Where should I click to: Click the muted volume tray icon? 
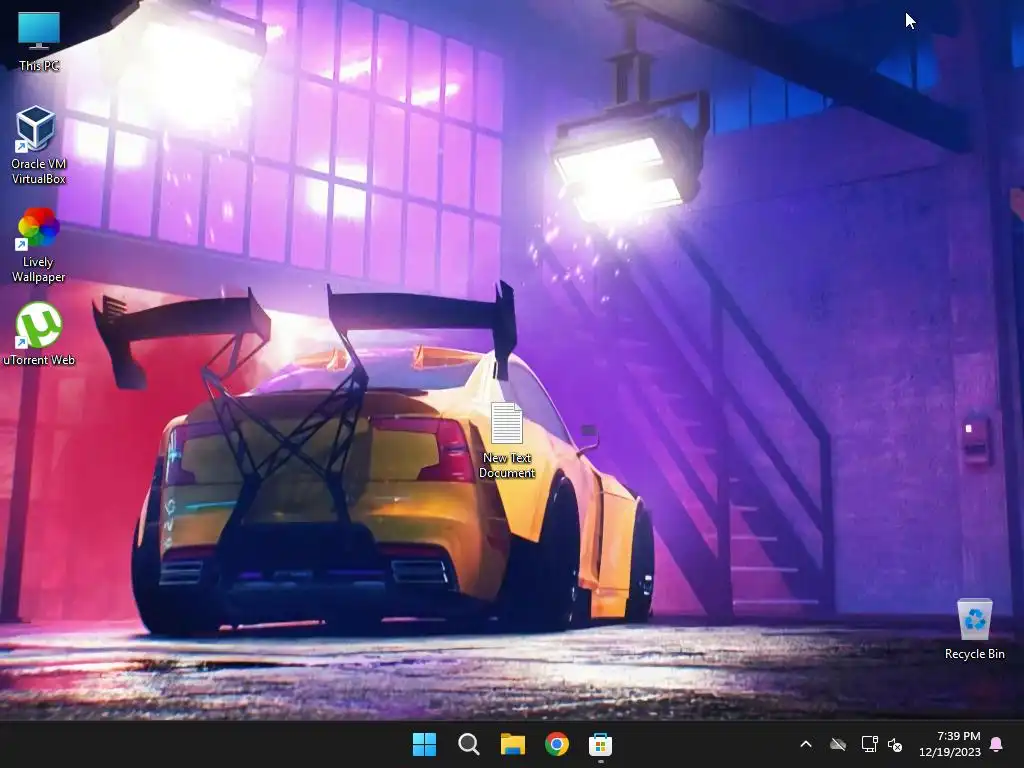pyautogui.click(x=895, y=744)
